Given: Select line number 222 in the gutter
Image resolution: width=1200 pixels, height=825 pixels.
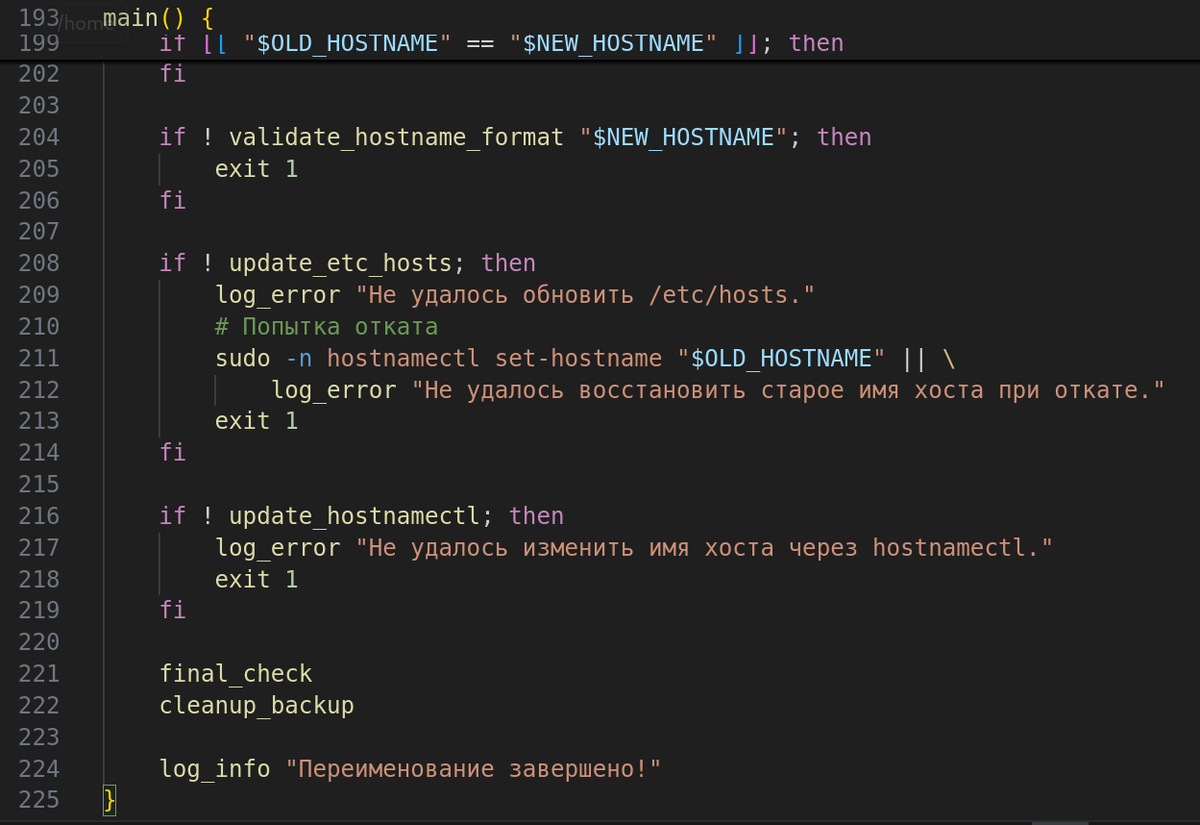Looking at the screenshot, I should pos(40,706).
